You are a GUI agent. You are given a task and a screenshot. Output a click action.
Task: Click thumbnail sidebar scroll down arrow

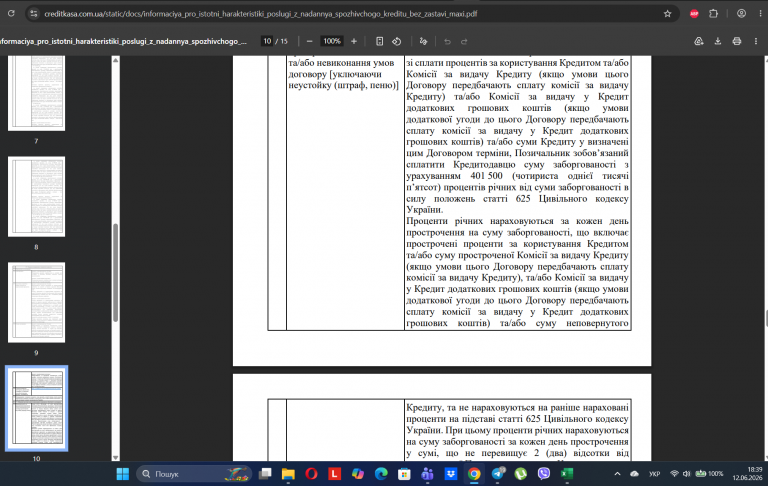tap(116, 457)
